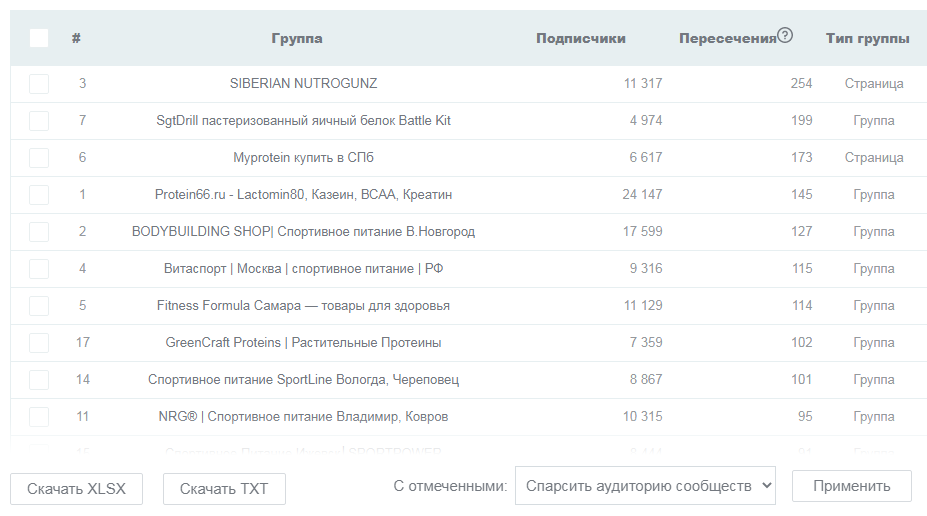Viewport: 927px width, 516px height.
Task: Select checkbox for Myprotein купить в СПб
Action: (39, 158)
